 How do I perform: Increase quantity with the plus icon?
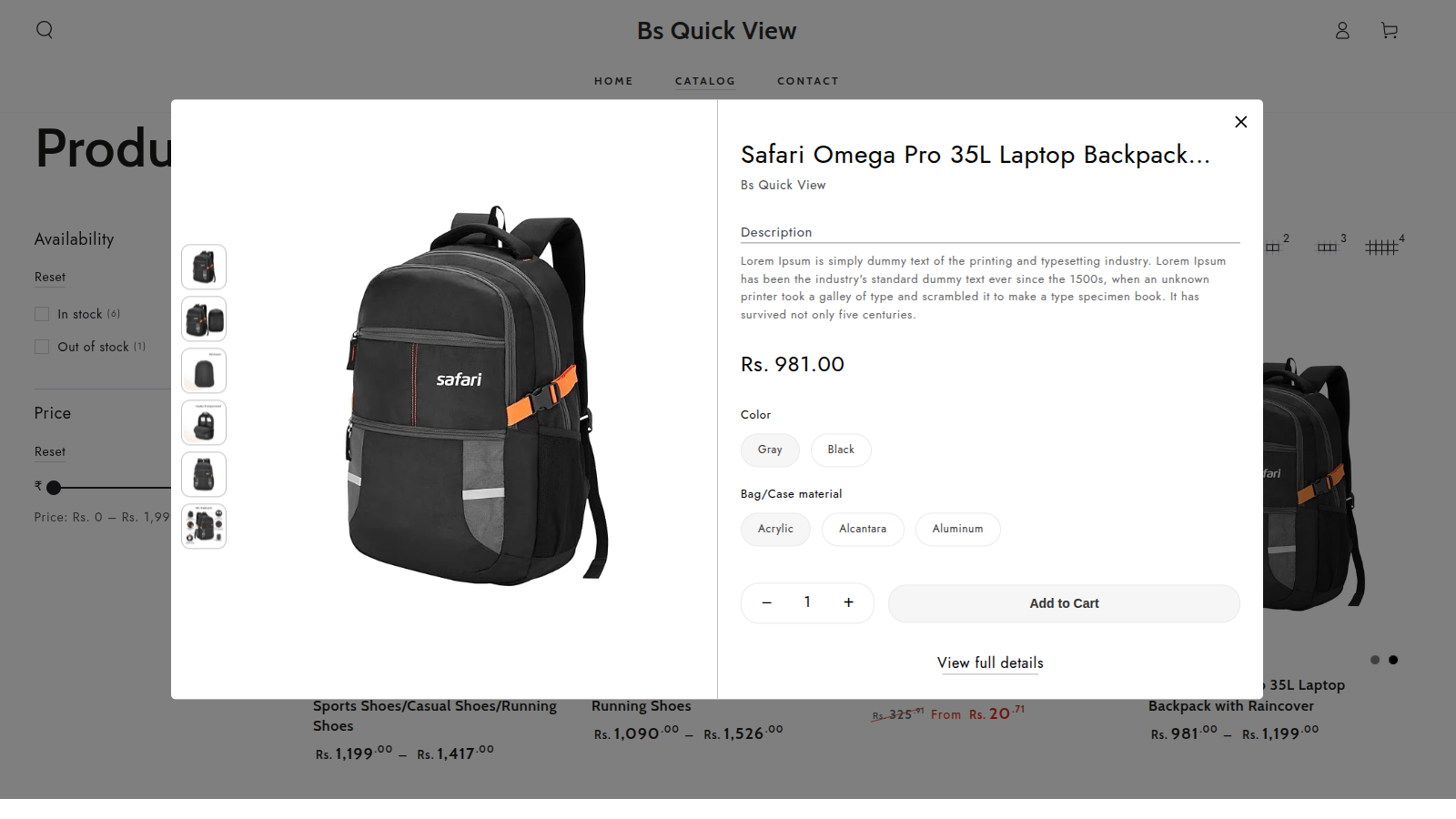[848, 602]
